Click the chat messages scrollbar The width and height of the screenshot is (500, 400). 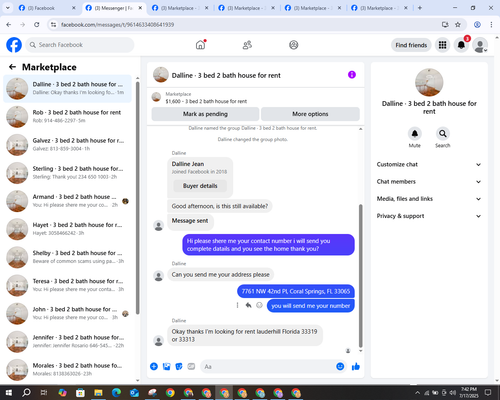[x=360, y=276]
